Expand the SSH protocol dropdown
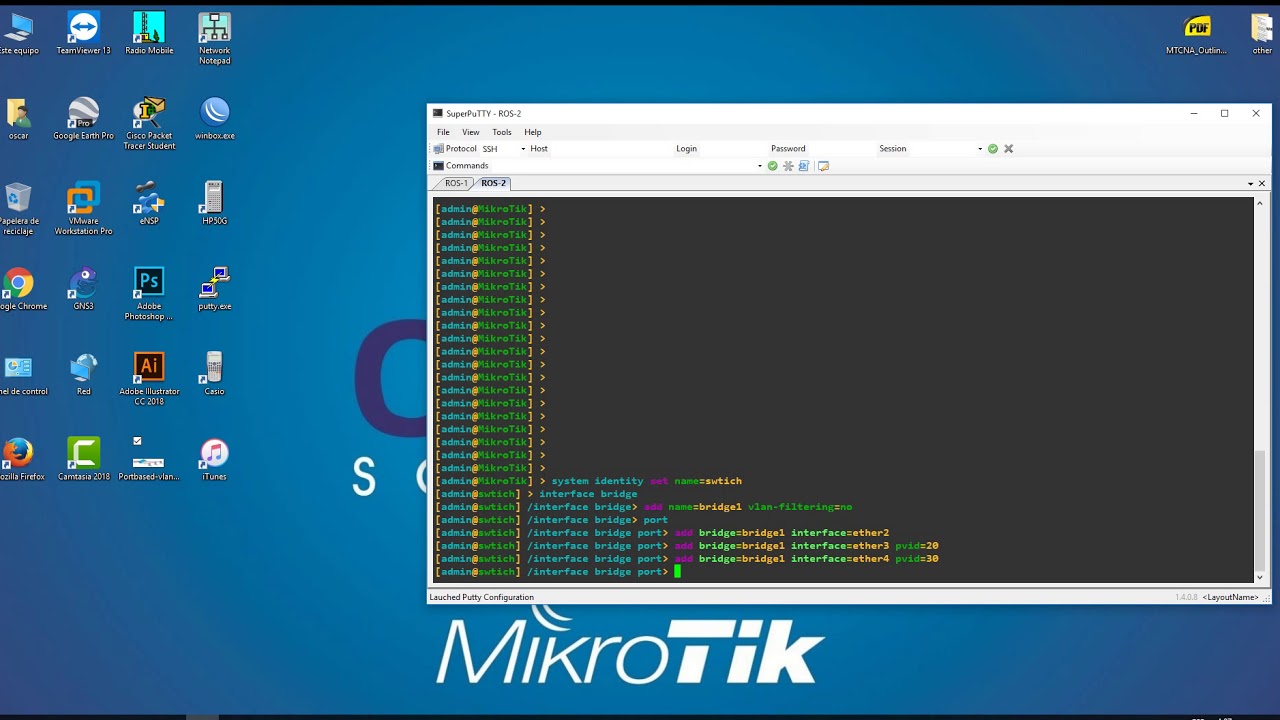The image size is (1280, 720). (x=523, y=149)
